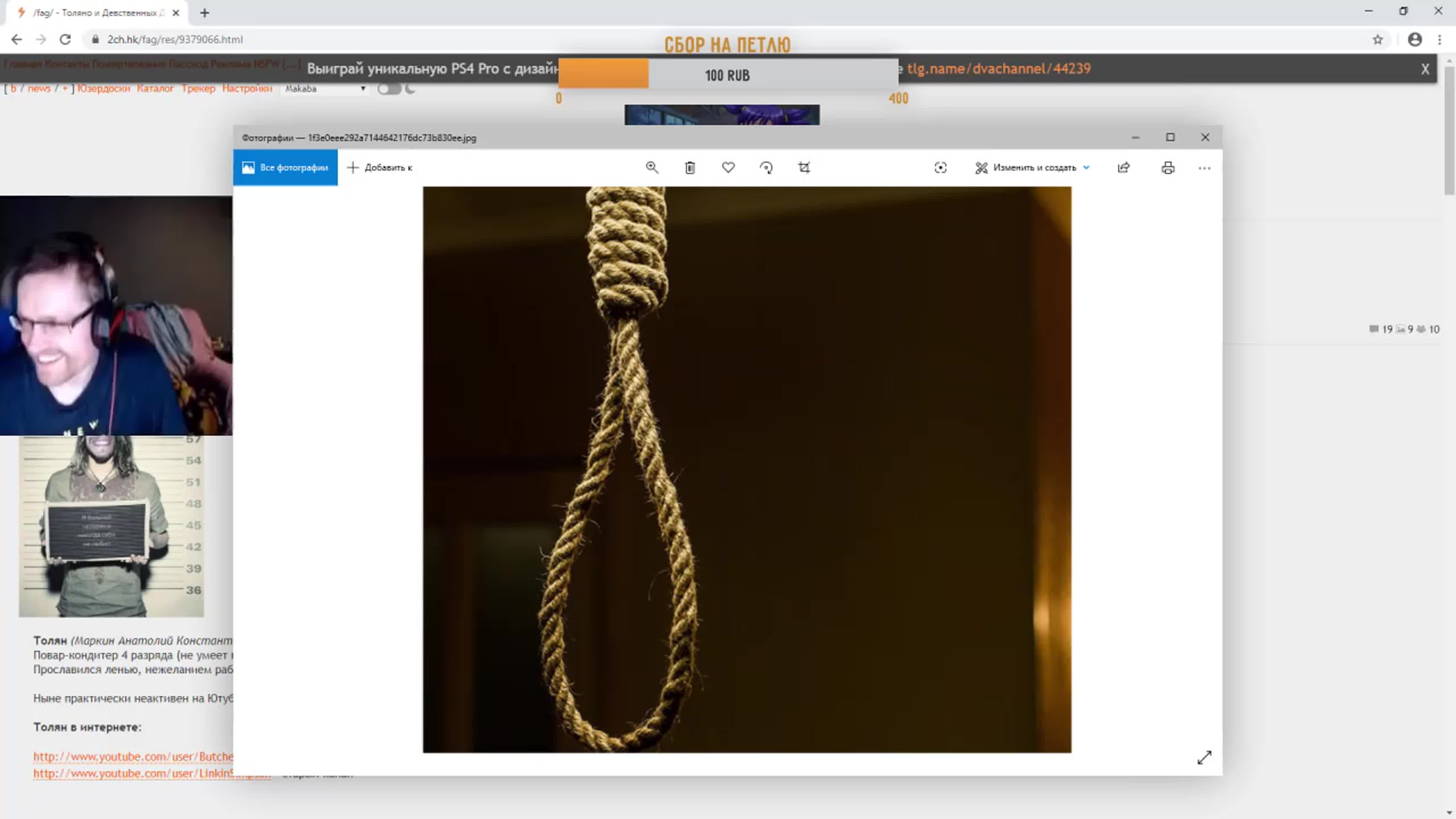The width and height of the screenshot is (1456, 819).
Task: Click the share icon in Photos
Action: pos(1124,167)
